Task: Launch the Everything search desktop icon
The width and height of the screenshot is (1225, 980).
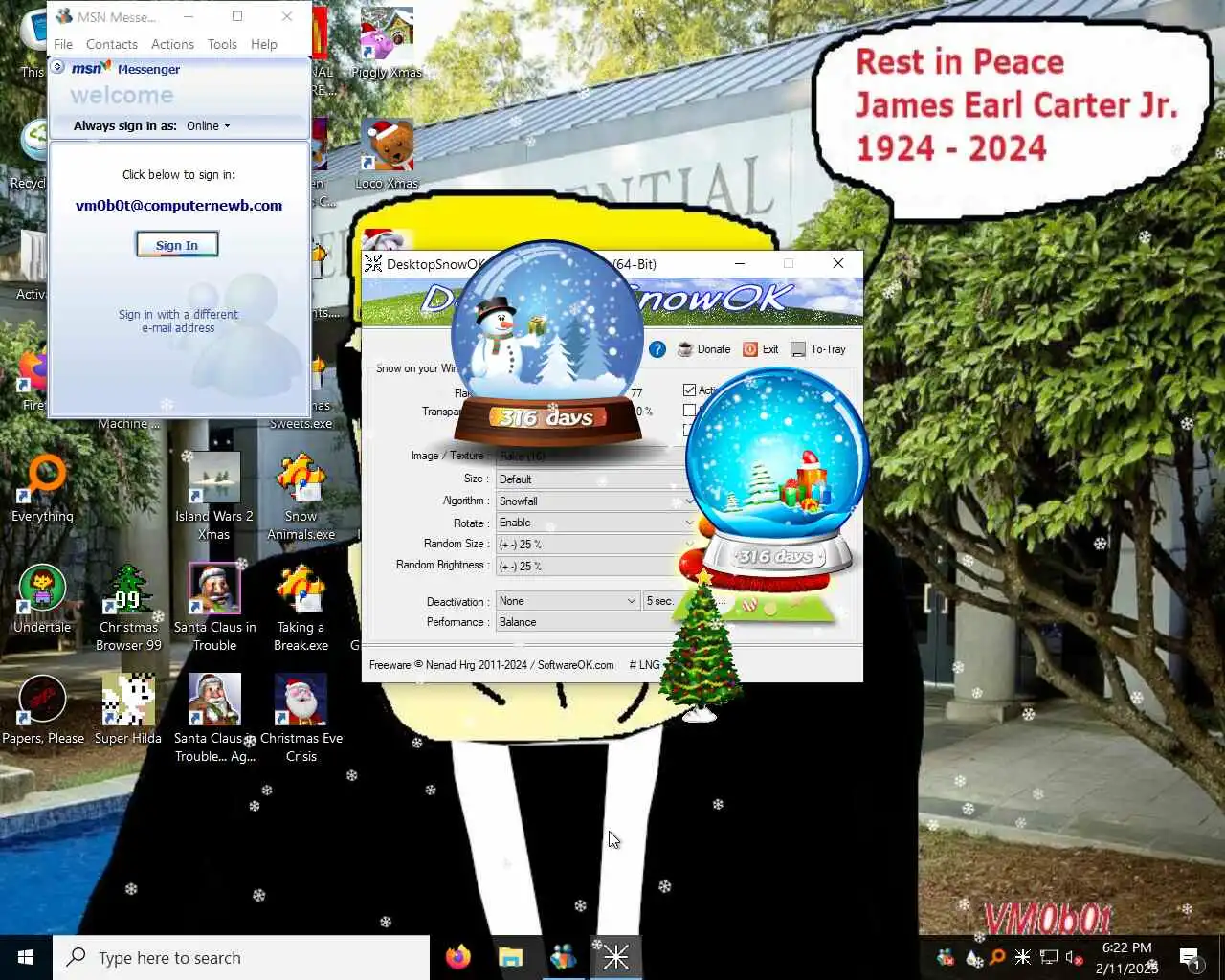Action: pyautogui.click(x=42, y=489)
